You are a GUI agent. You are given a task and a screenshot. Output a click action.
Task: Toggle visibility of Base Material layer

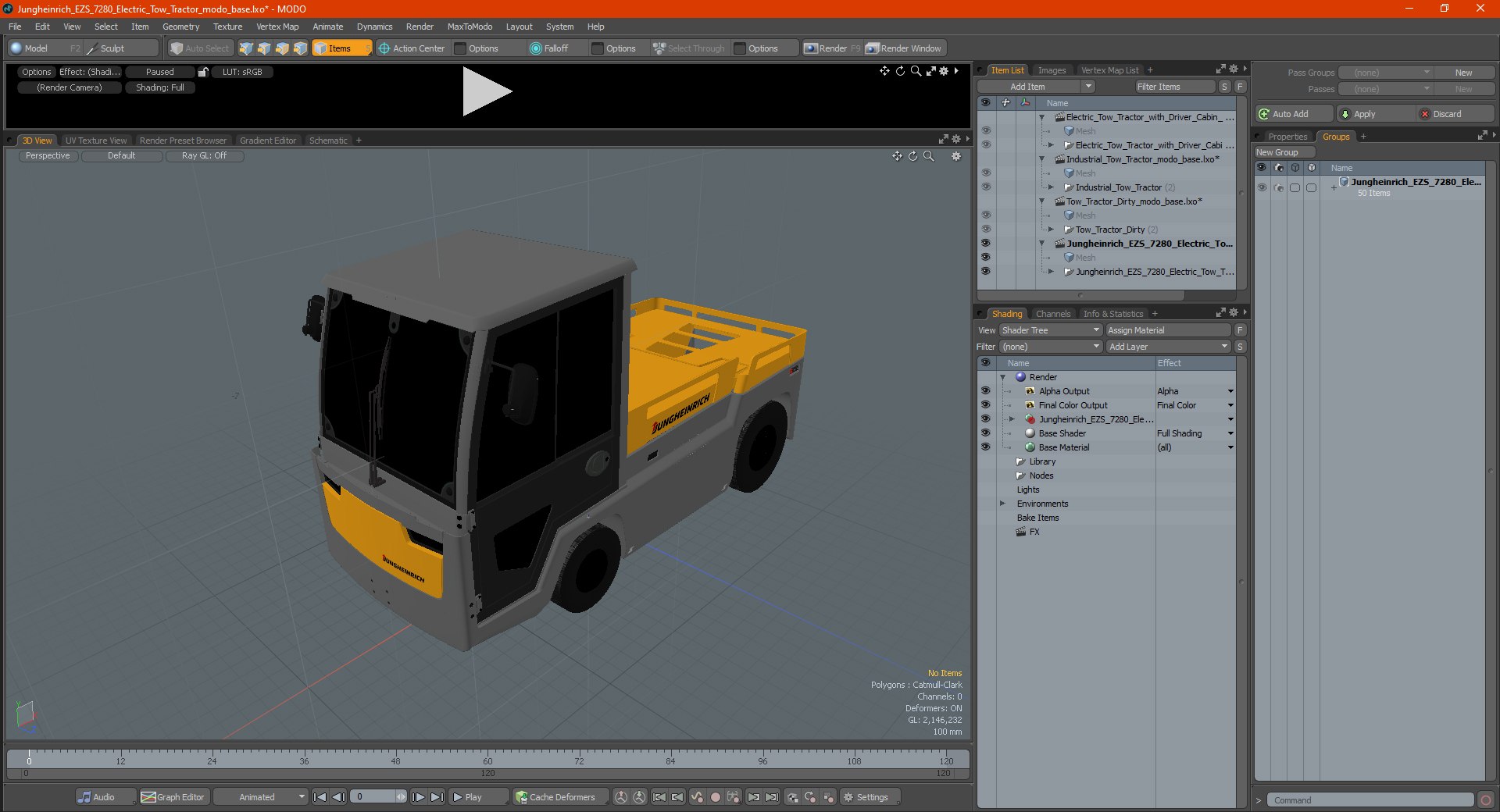pos(985,447)
